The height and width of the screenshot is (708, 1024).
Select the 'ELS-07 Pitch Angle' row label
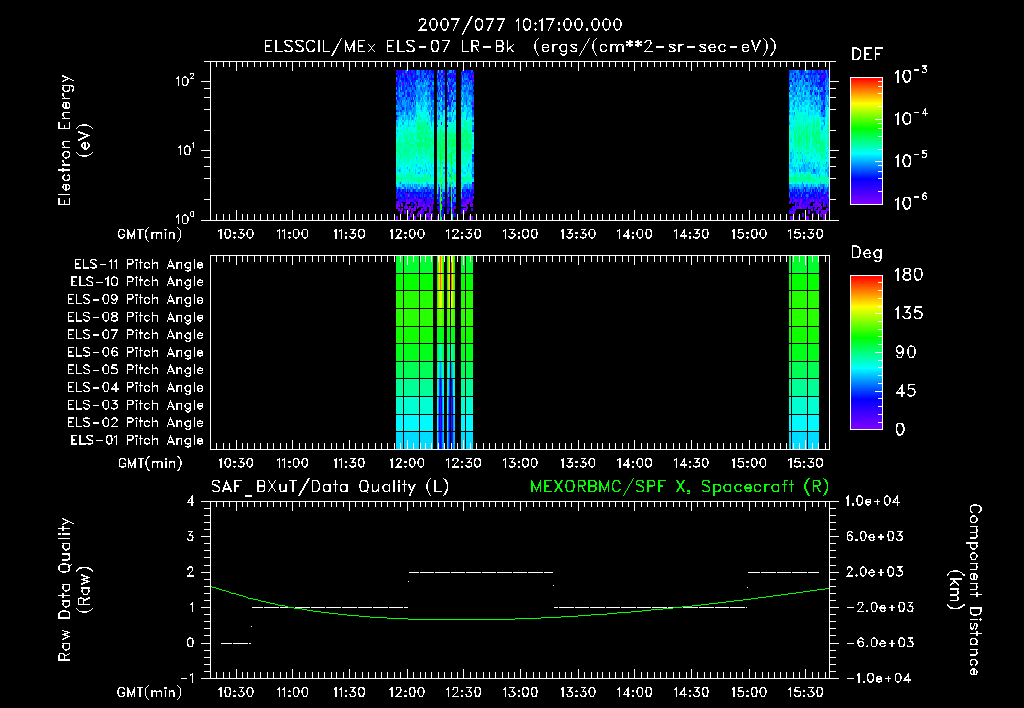click(x=135, y=334)
